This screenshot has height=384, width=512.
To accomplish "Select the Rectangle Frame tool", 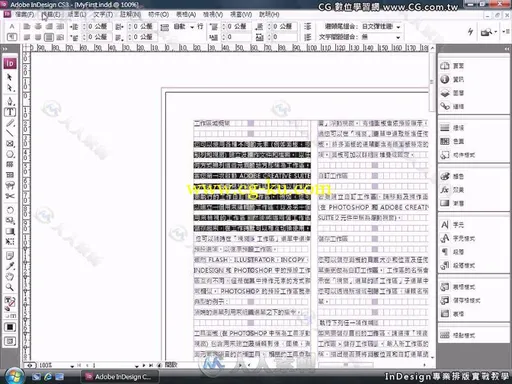I will [10, 144].
